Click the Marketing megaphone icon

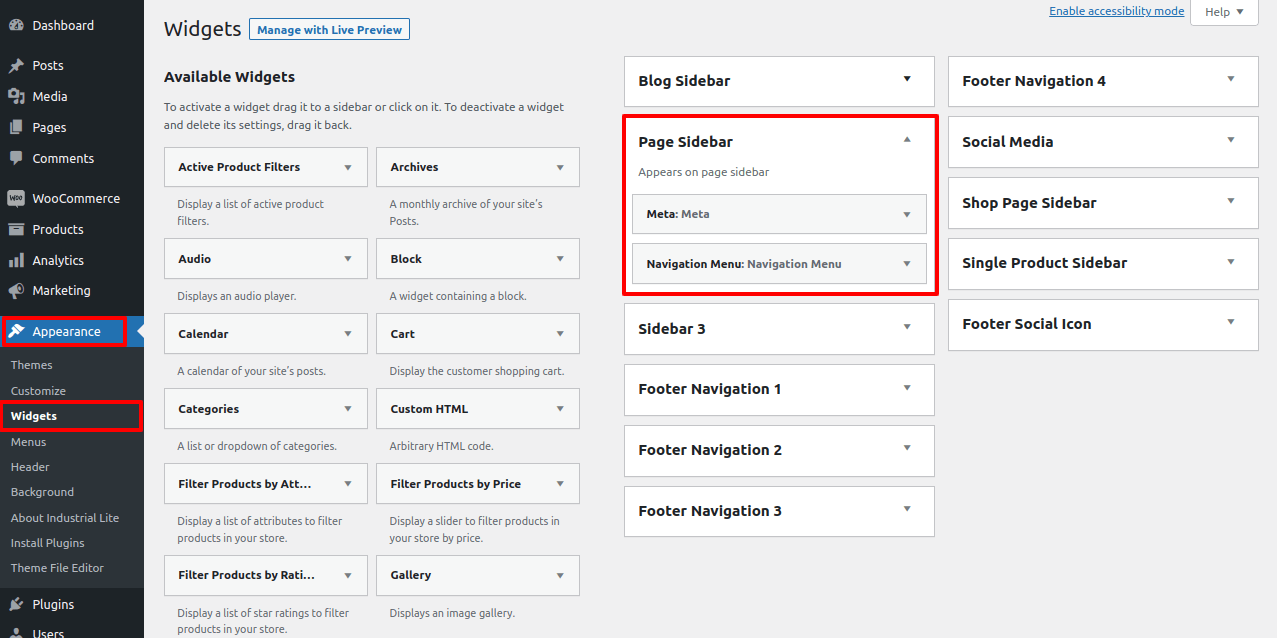click(16, 291)
